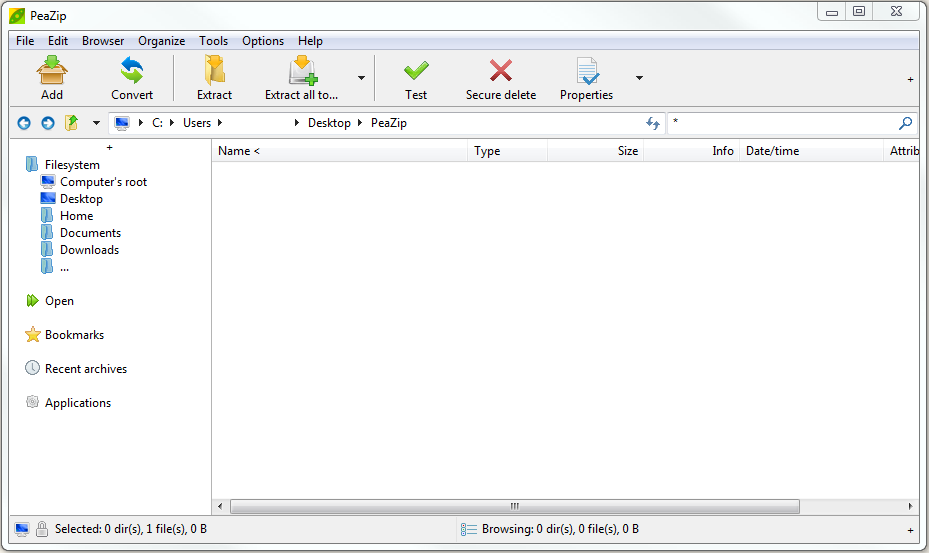Click the status bar padlock icon
Viewport: 929px width, 553px height.
41,529
